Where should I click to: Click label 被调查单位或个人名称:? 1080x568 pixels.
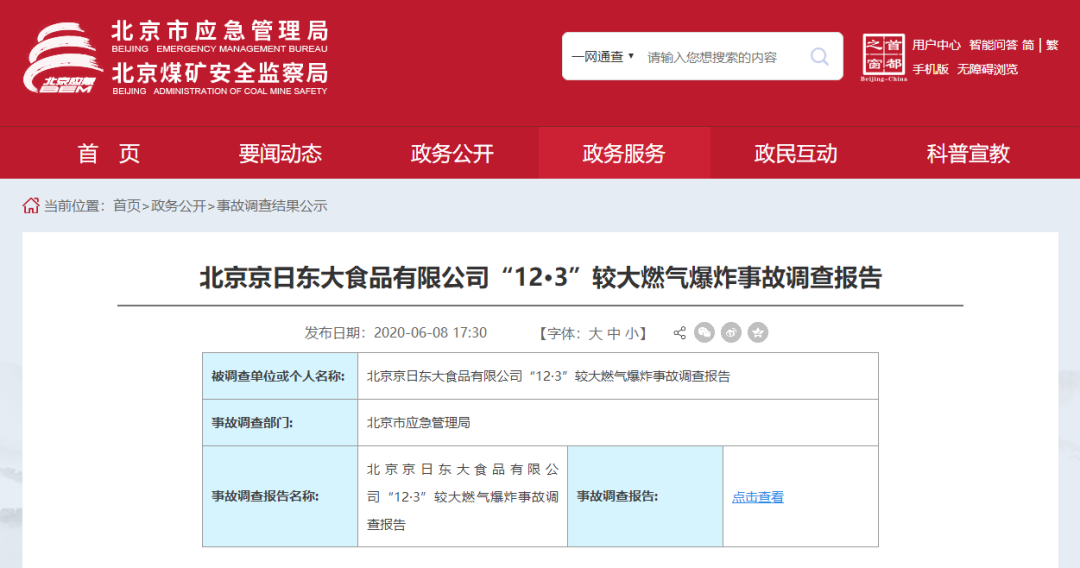(x=278, y=376)
